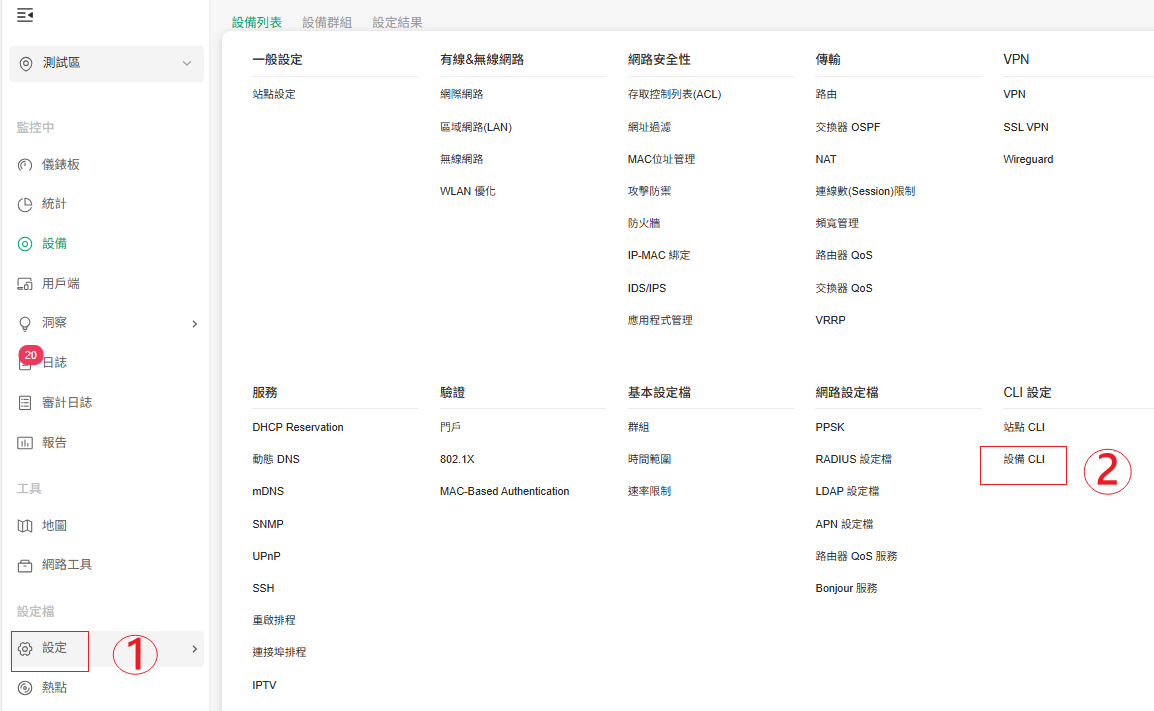1154x711 pixels.
Task: Go to 用戶端 in the sidebar
Action: [x=61, y=283]
